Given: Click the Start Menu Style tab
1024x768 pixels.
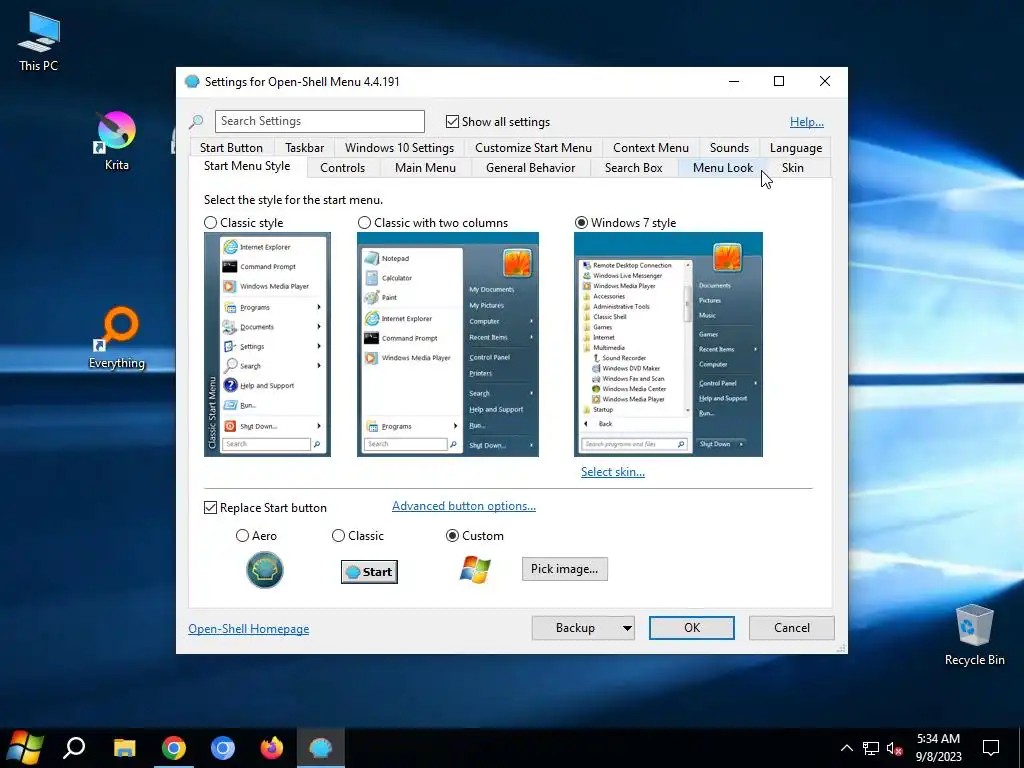Looking at the screenshot, I should point(247,166).
